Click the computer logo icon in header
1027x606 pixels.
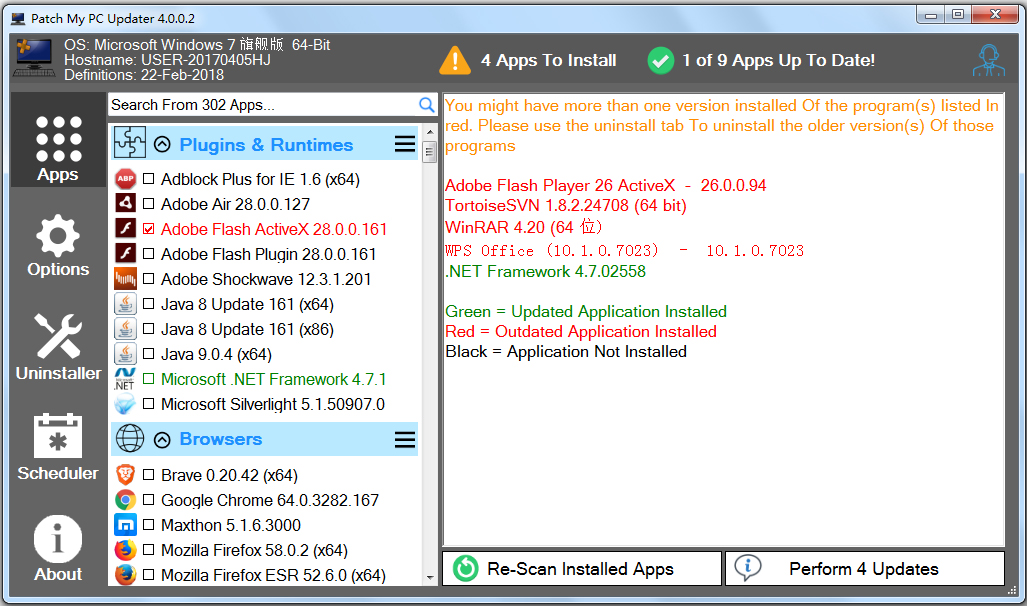pyautogui.click(x=34, y=58)
